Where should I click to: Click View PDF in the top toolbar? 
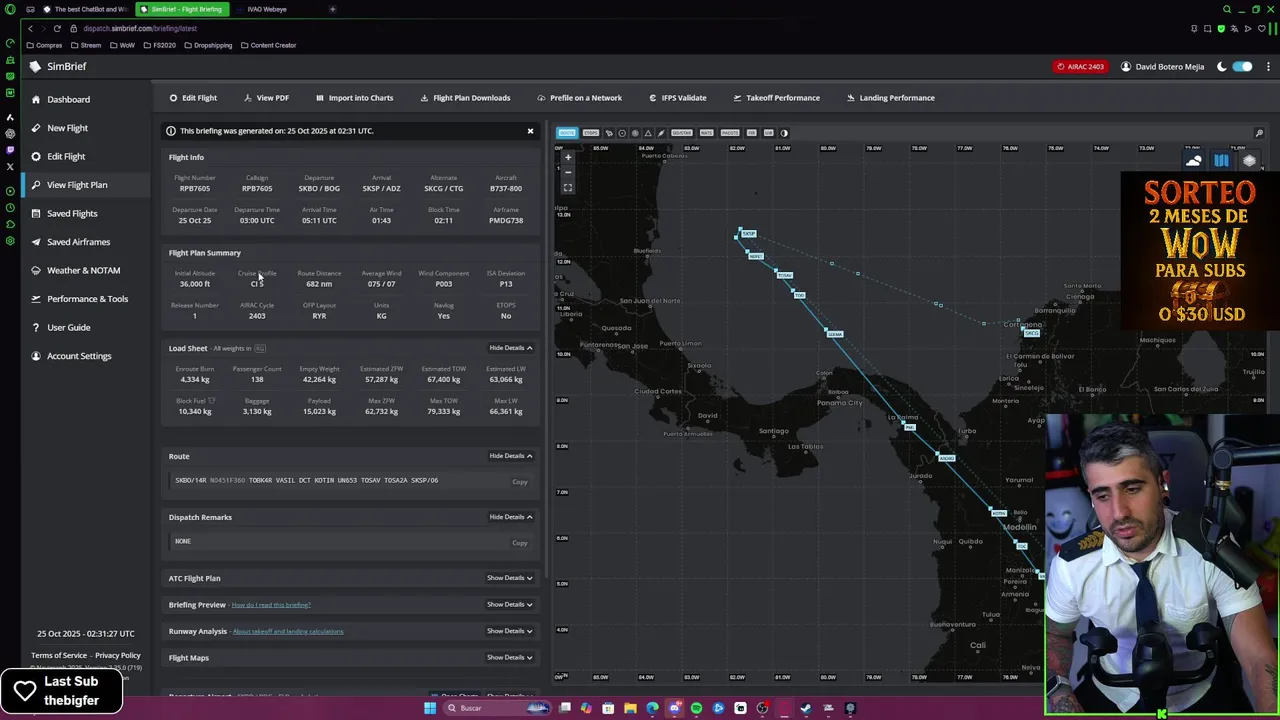(266, 98)
